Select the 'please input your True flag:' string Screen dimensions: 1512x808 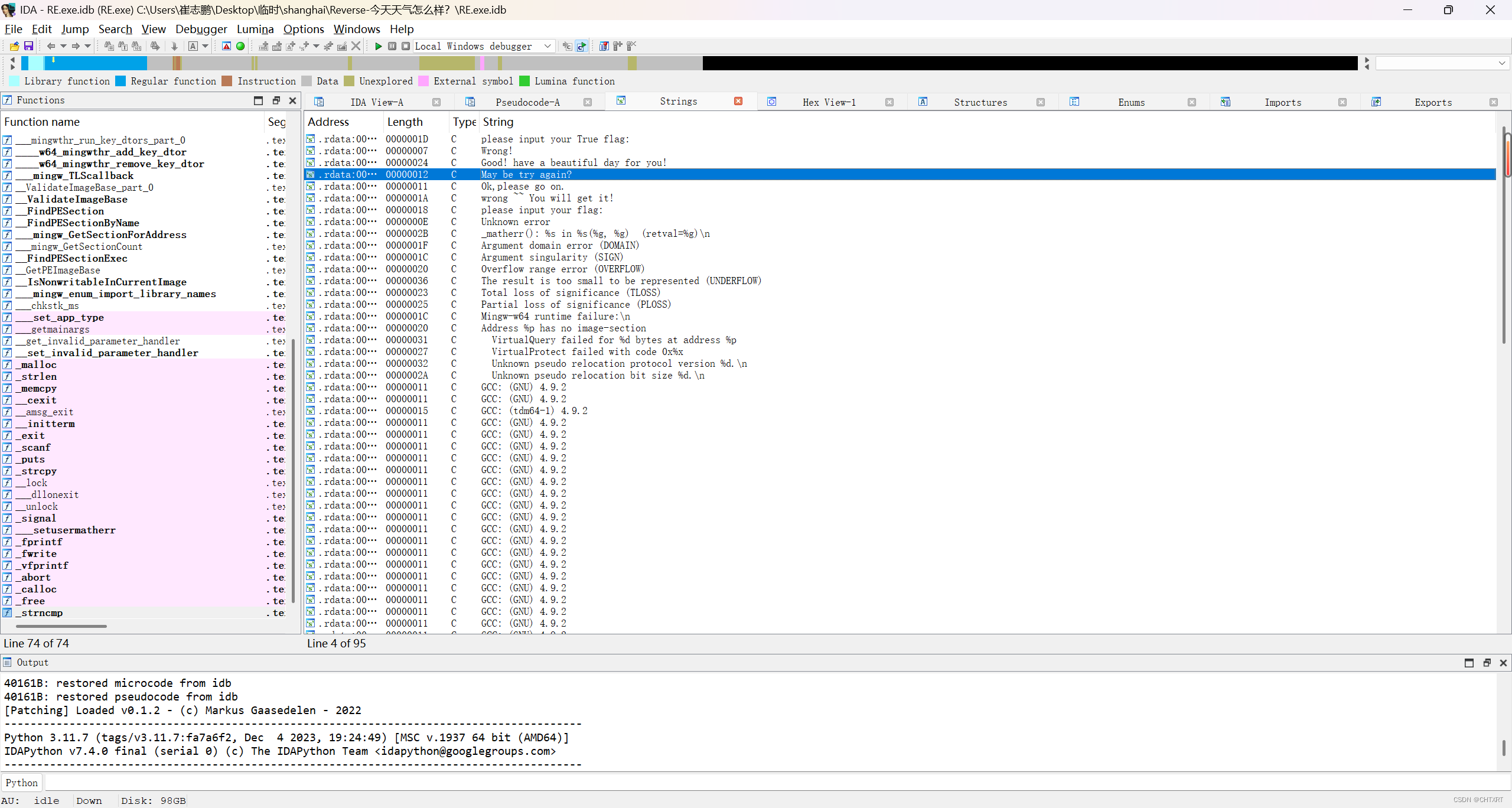[900, 139]
